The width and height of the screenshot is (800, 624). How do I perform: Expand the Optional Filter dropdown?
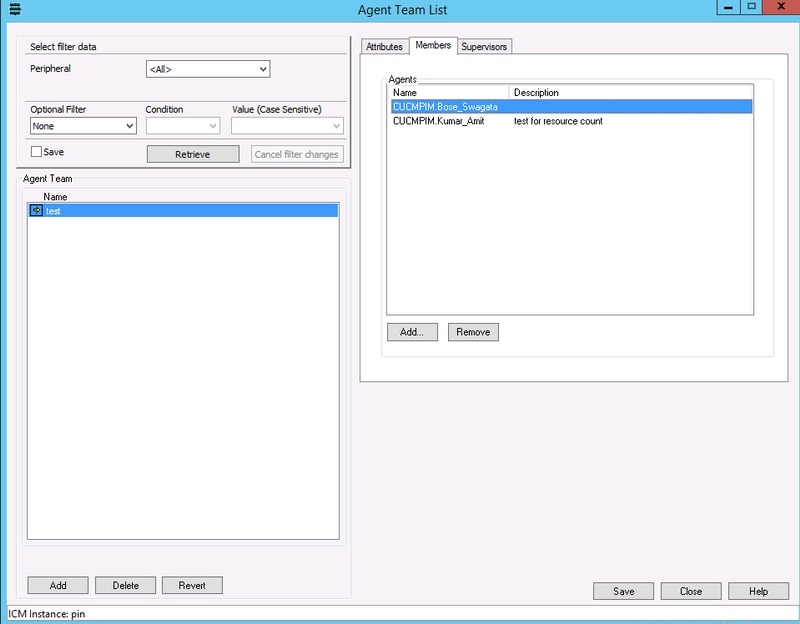pos(83,126)
